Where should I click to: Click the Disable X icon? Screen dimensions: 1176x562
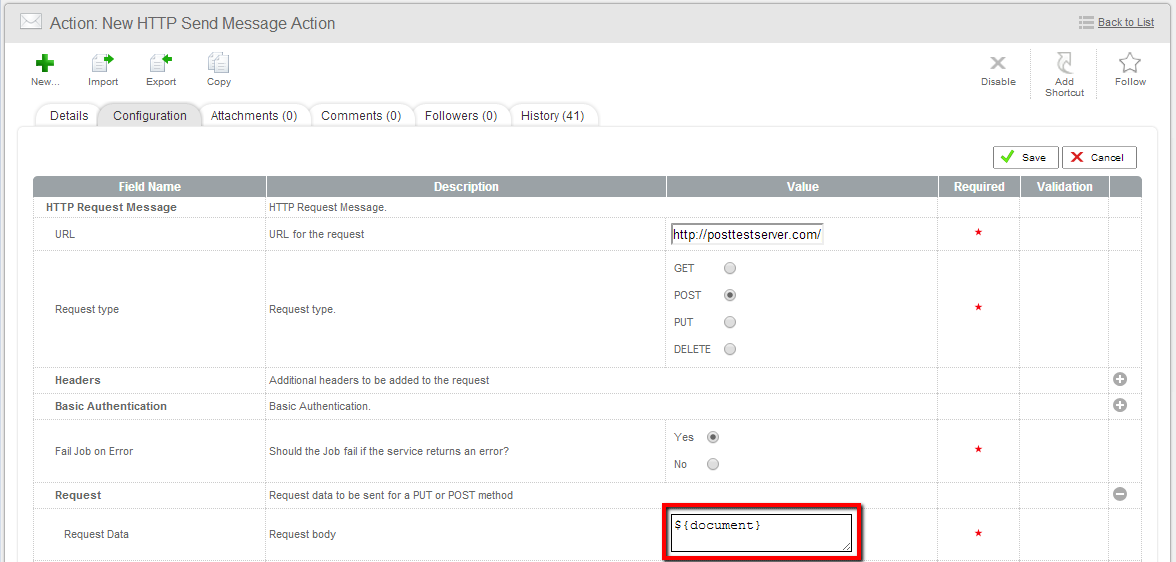(998, 64)
